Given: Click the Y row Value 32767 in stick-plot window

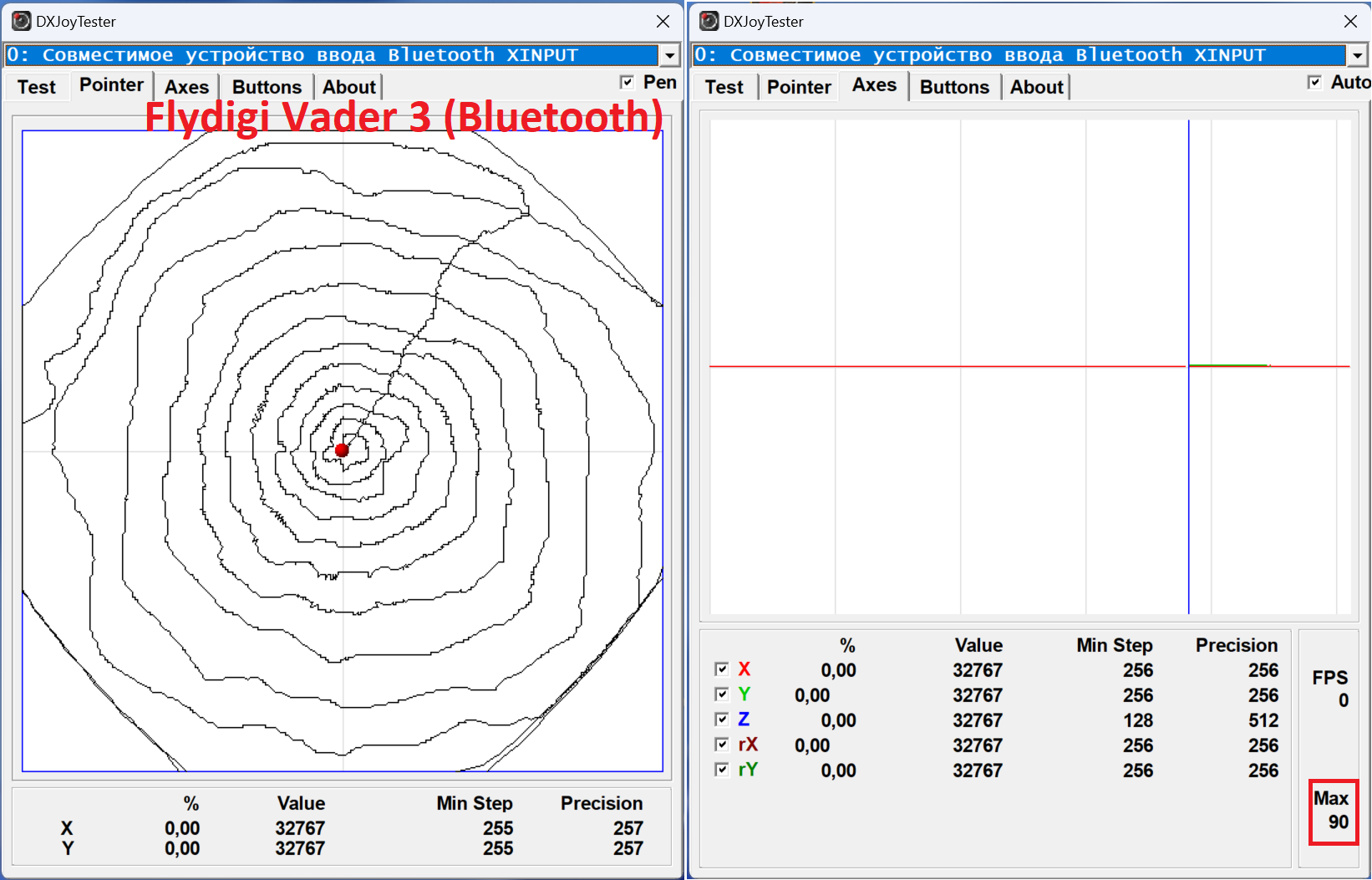Looking at the screenshot, I should pos(300,848).
